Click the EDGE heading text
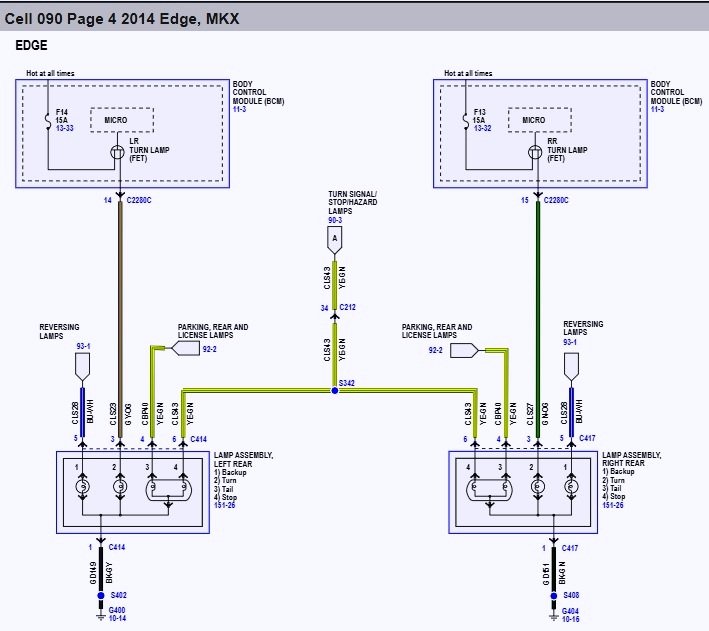This screenshot has width=709, height=631. (31, 45)
